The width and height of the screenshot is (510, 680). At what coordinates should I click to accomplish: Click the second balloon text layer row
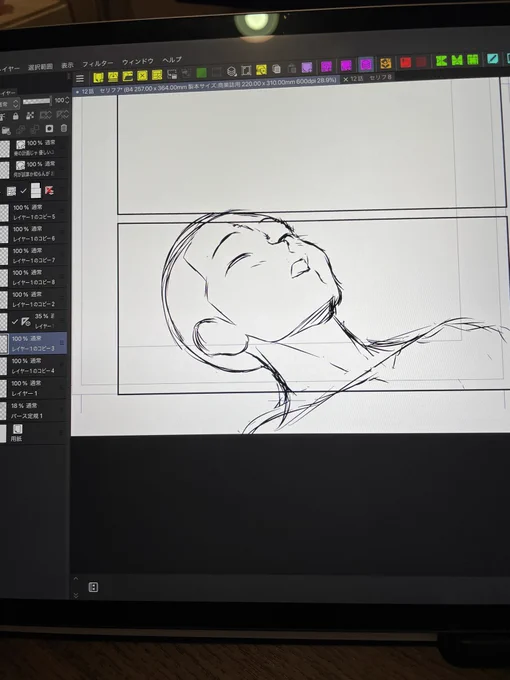coord(34,169)
